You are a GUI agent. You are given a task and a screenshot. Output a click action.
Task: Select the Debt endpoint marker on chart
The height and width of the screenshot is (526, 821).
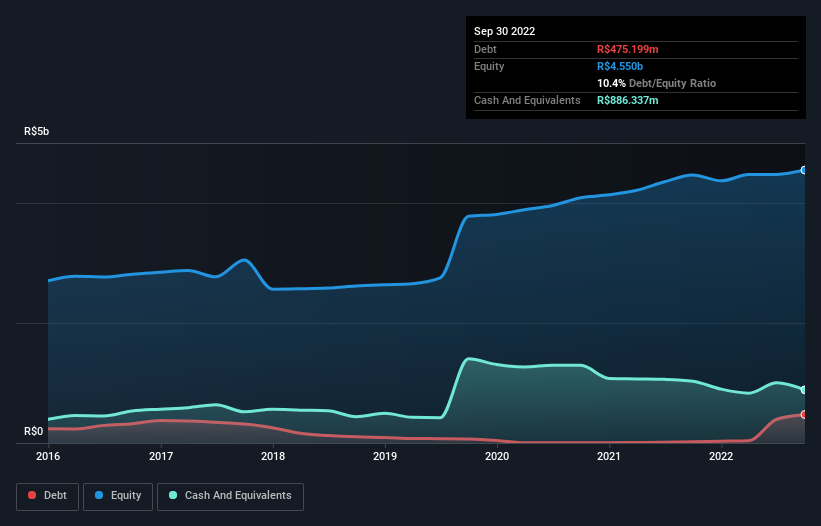[804, 415]
